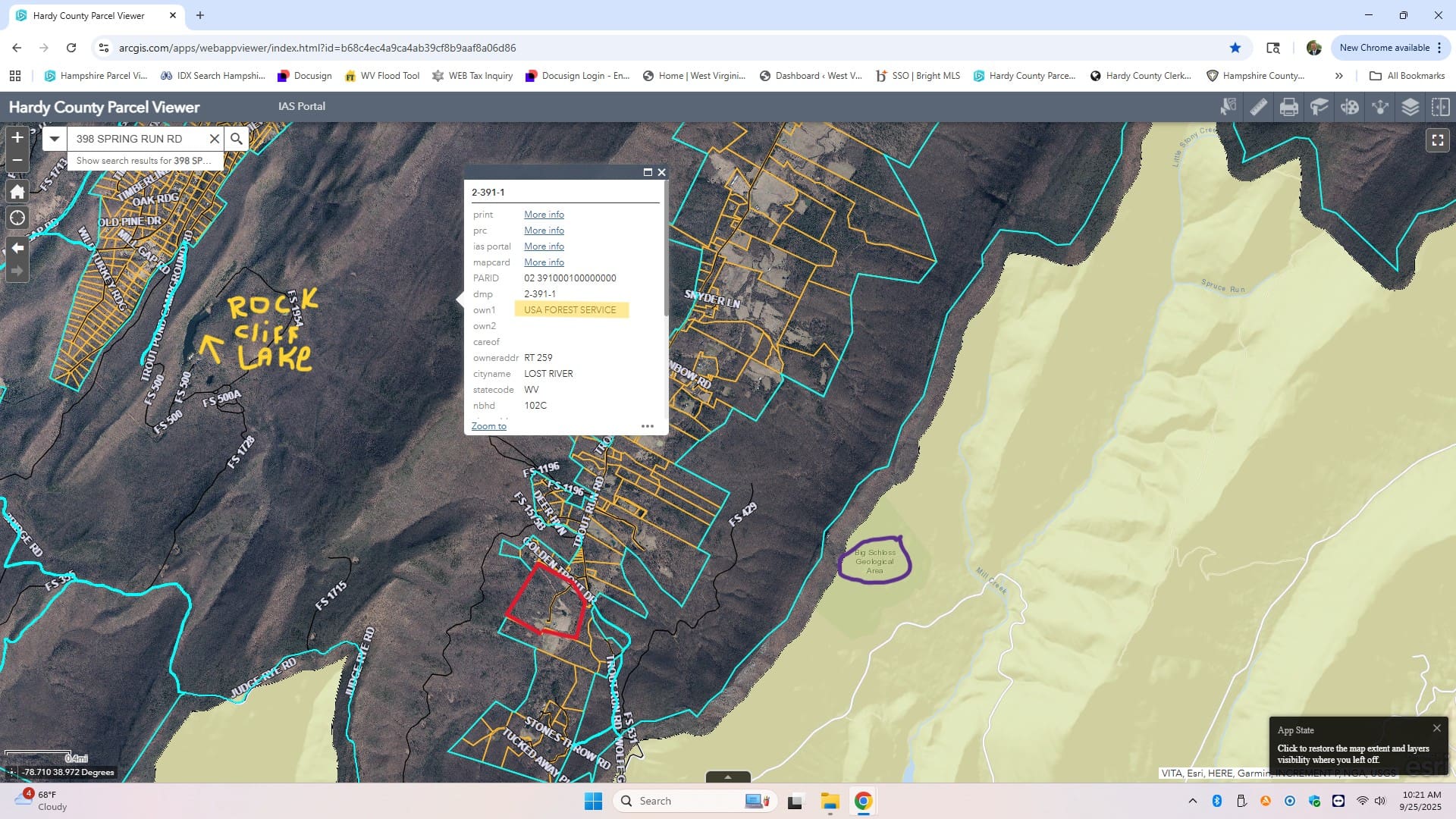Open popup more options ellipsis menu
The width and height of the screenshot is (1456, 819).
[647, 426]
